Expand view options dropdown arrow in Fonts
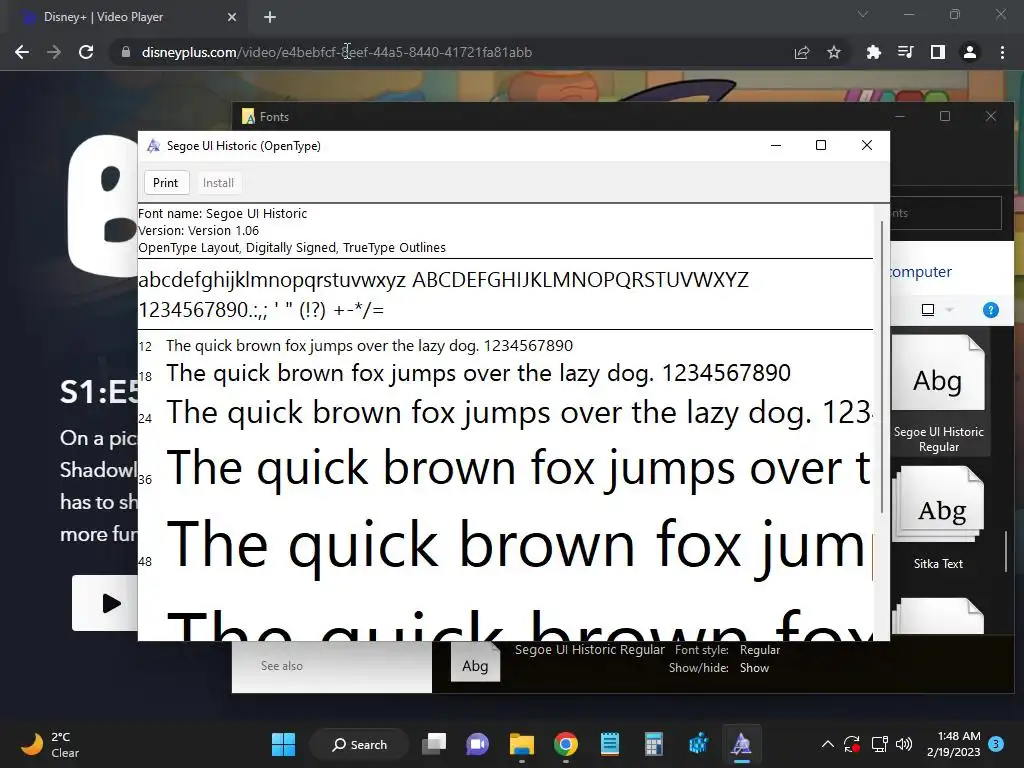Image resolution: width=1024 pixels, height=768 pixels. [x=950, y=310]
